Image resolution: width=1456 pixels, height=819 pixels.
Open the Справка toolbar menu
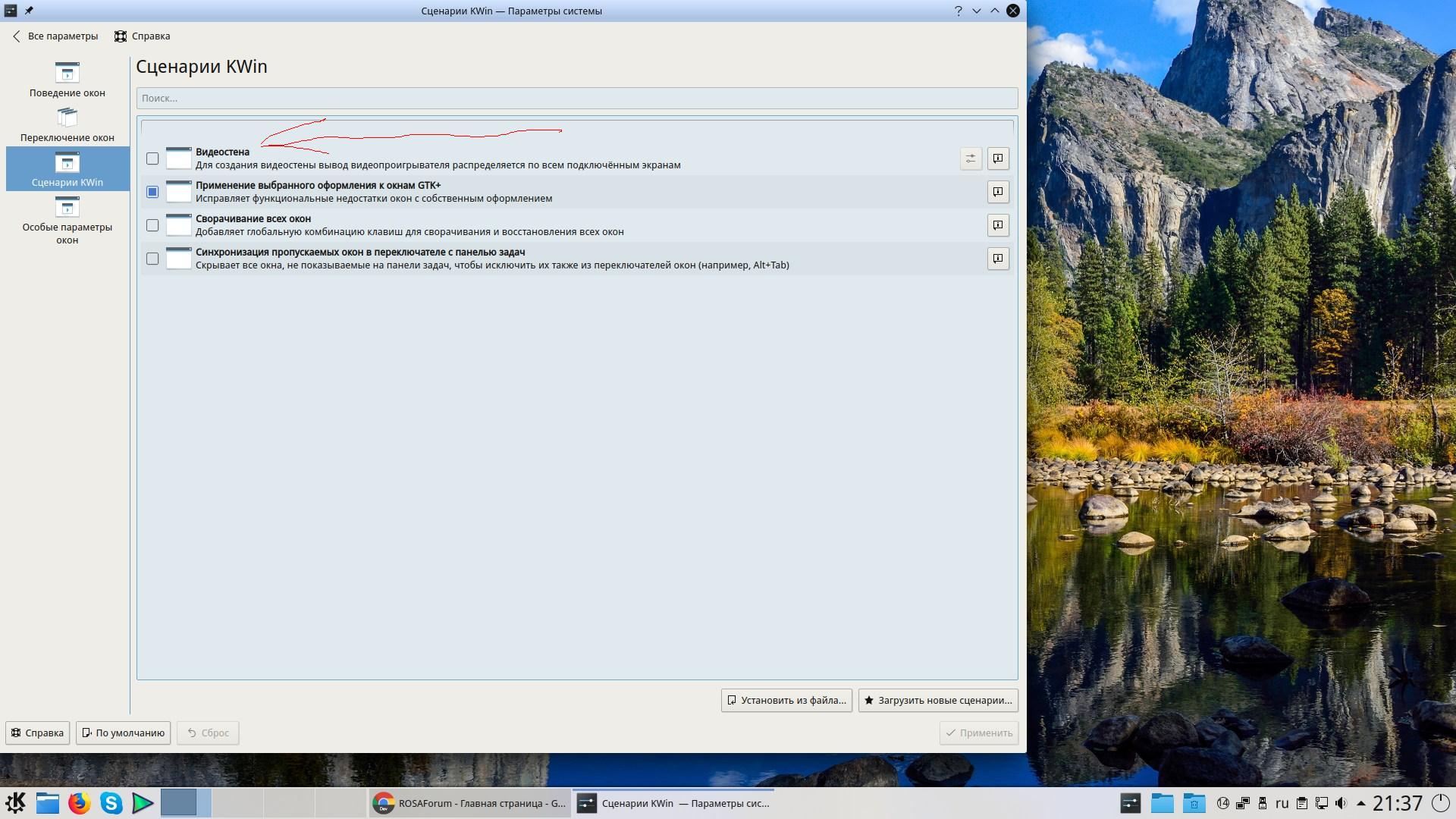tap(143, 36)
